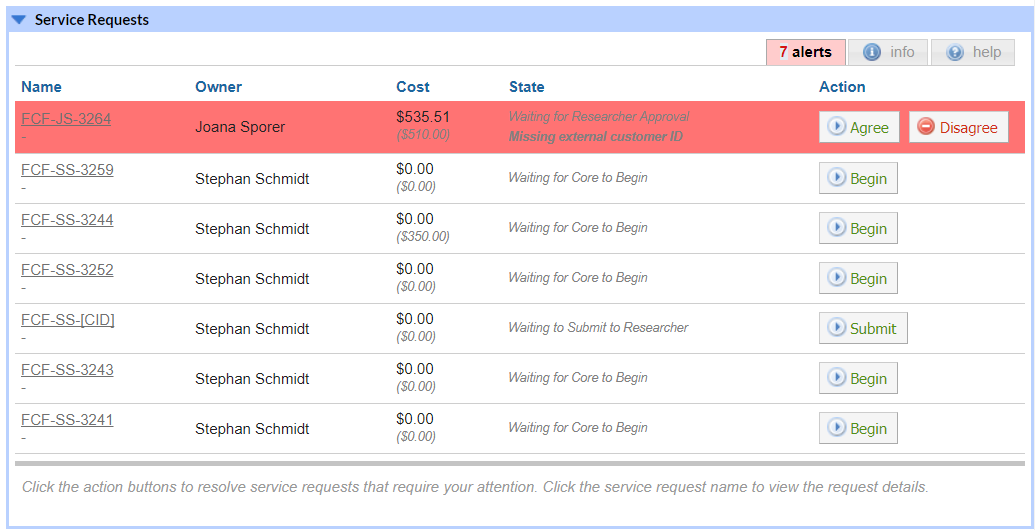
Task: Open the help tab
Action: pos(972,52)
